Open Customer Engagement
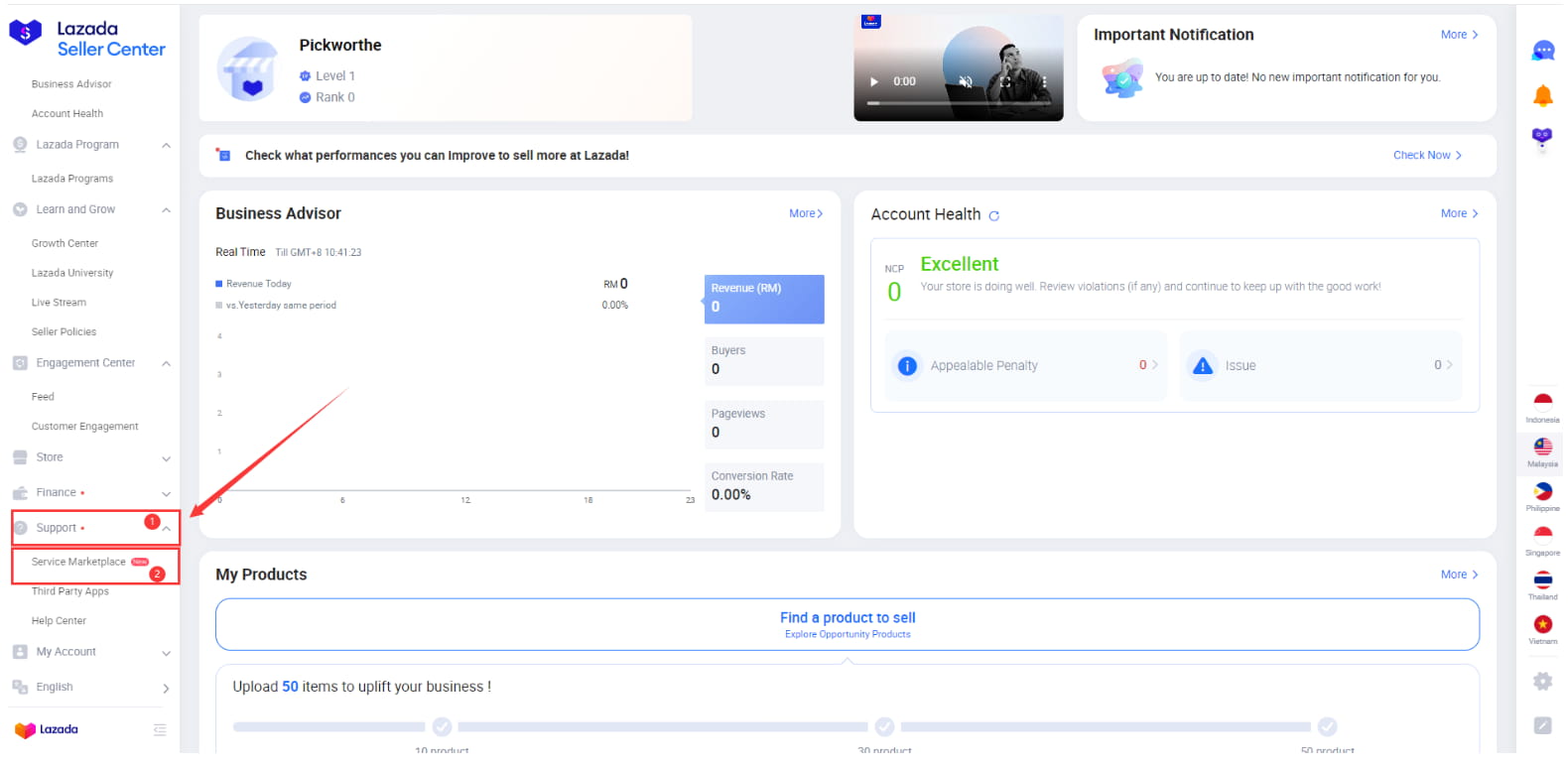Image resolution: width=1568 pixels, height=769 pixels. point(84,427)
